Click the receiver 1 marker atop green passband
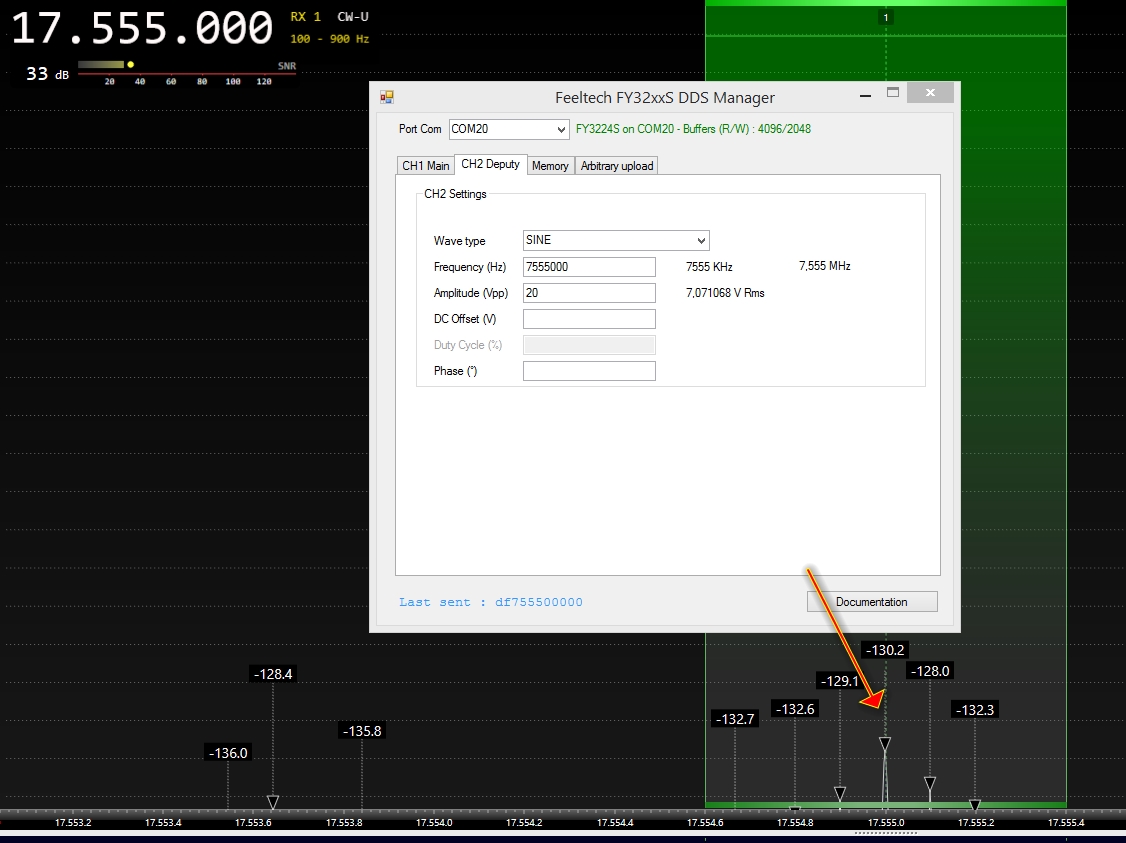Image resolution: width=1126 pixels, height=843 pixels. pos(885,17)
